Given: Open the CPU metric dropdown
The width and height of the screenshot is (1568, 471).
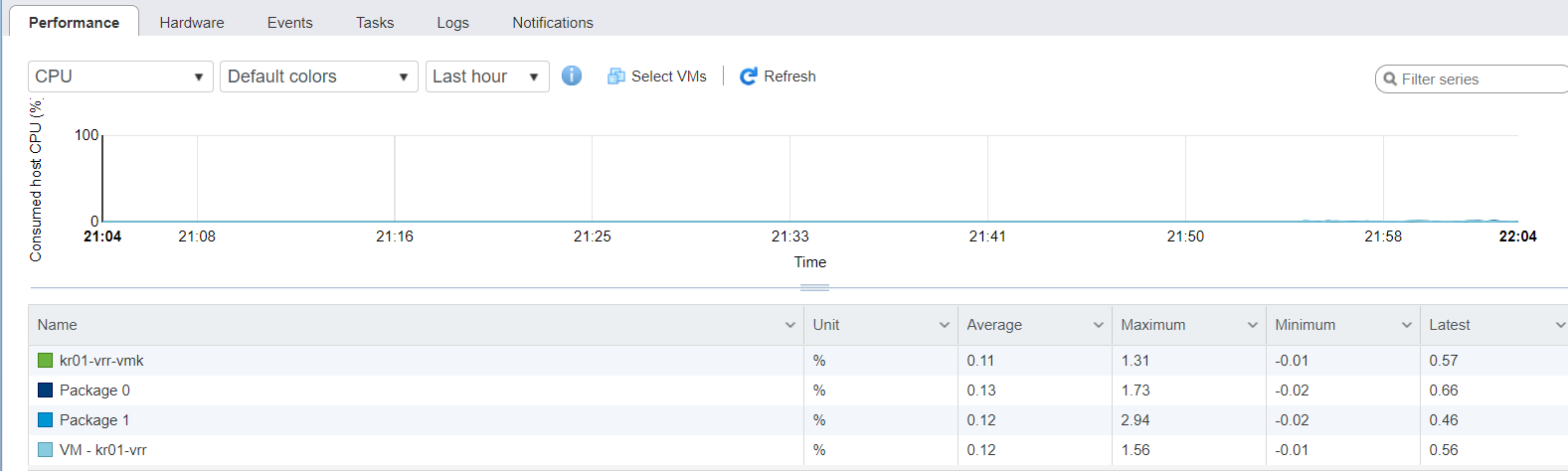Looking at the screenshot, I should (120, 77).
